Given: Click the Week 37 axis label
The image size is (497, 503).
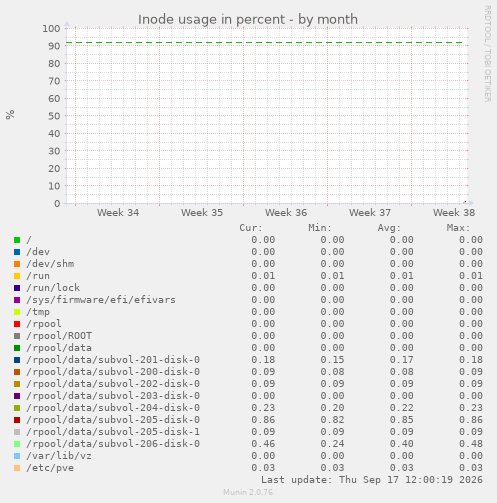Looking at the screenshot, I should [370, 213].
